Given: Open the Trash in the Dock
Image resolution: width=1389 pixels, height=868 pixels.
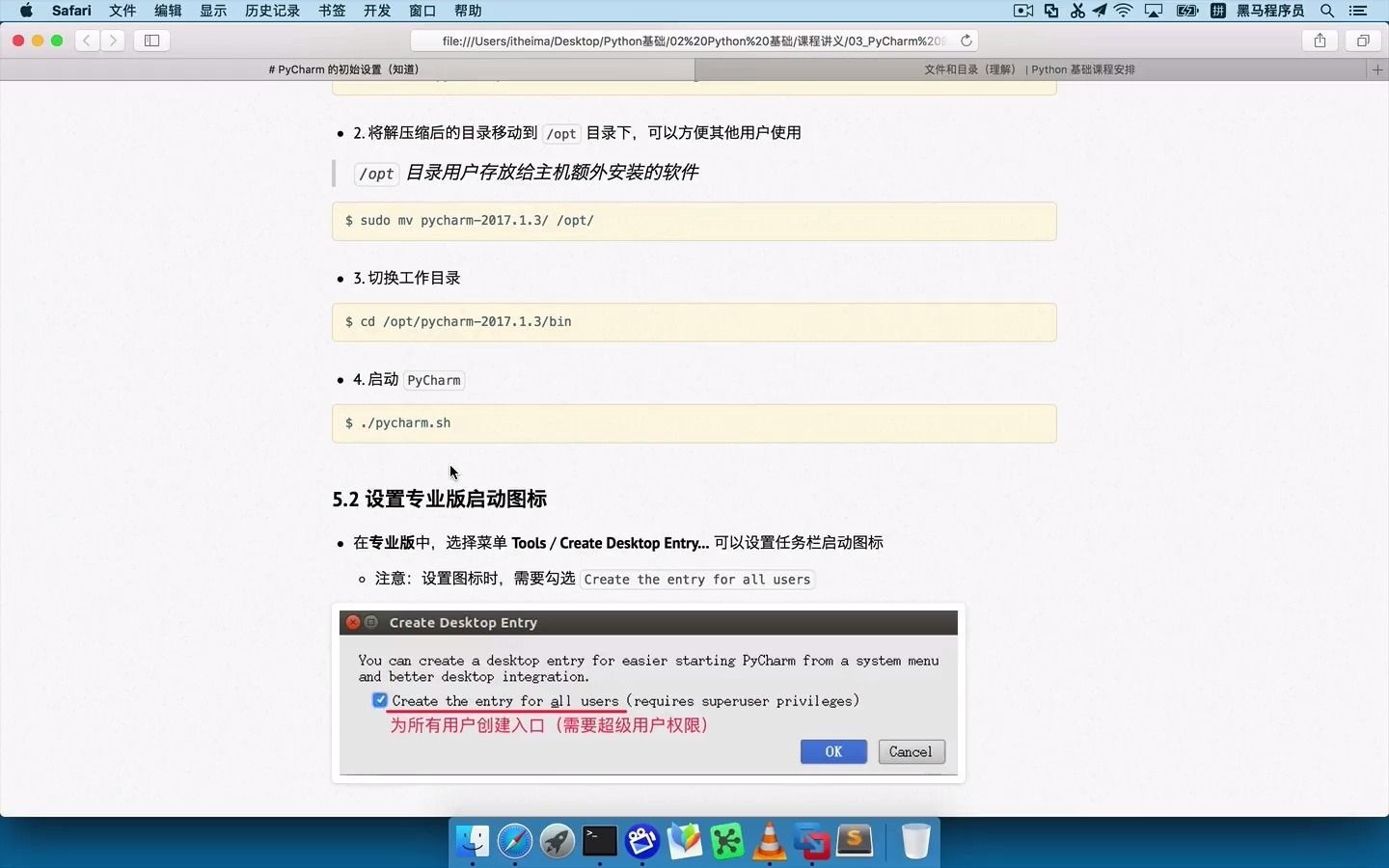Looking at the screenshot, I should (x=915, y=841).
